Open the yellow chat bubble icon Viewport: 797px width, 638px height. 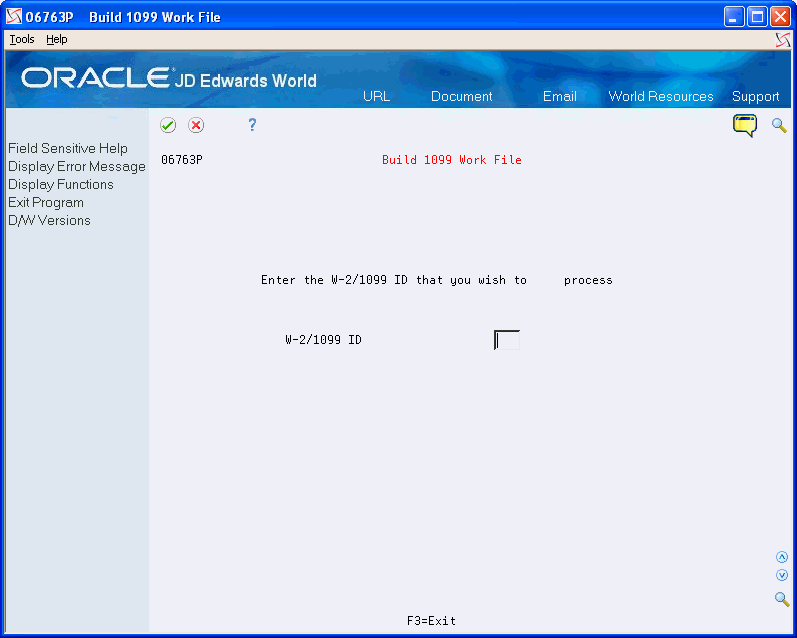[x=745, y=126]
